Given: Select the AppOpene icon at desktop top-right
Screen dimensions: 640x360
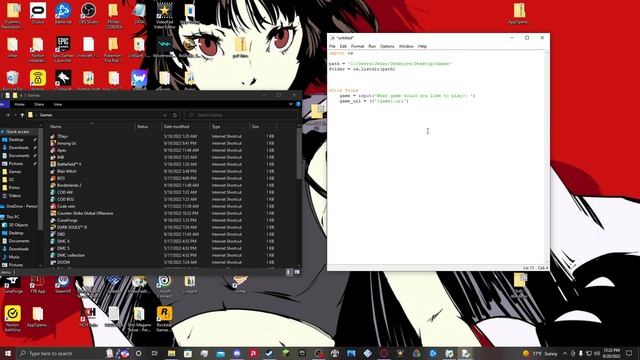Looking at the screenshot, I should coord(519,13).
